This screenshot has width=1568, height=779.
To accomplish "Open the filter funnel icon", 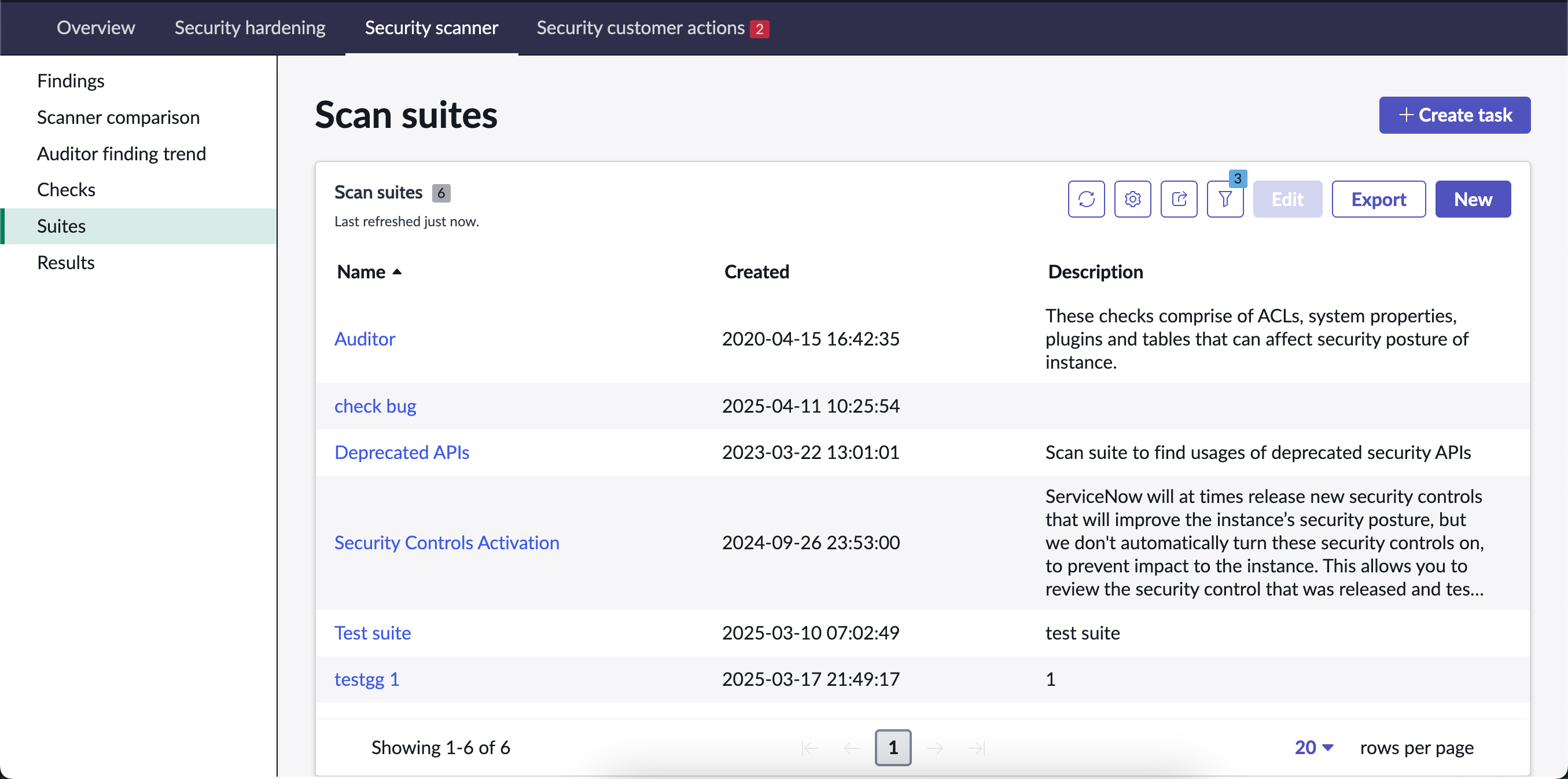I will tap(1225, 199).
